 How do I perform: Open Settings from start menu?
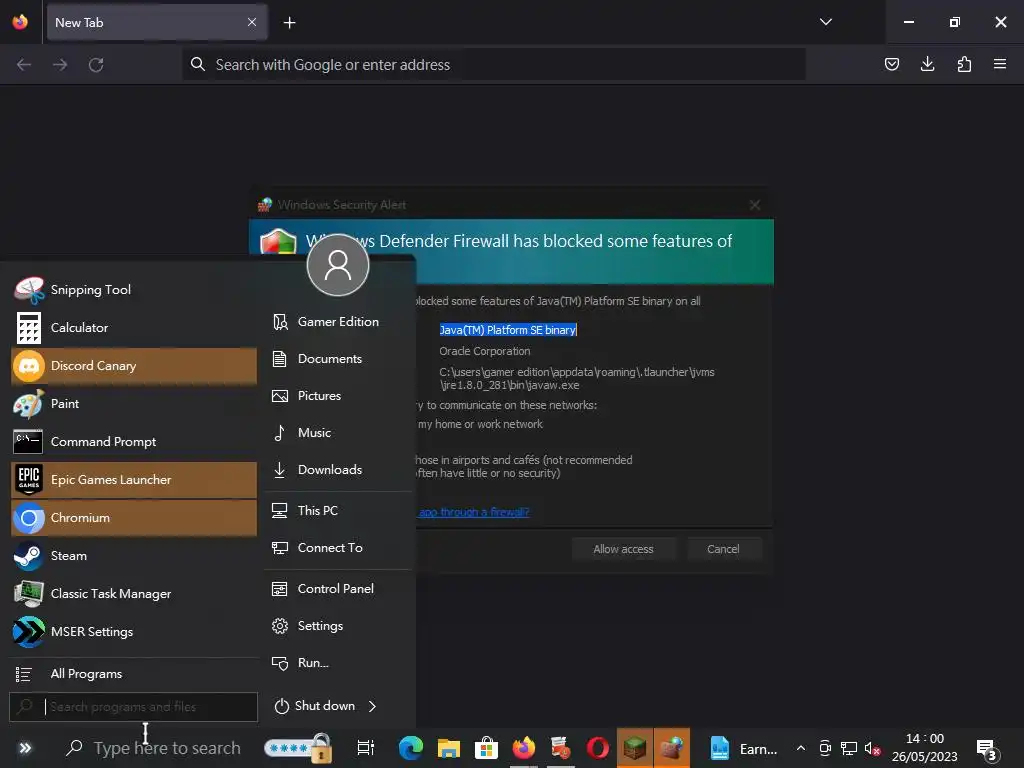point(338,626)
